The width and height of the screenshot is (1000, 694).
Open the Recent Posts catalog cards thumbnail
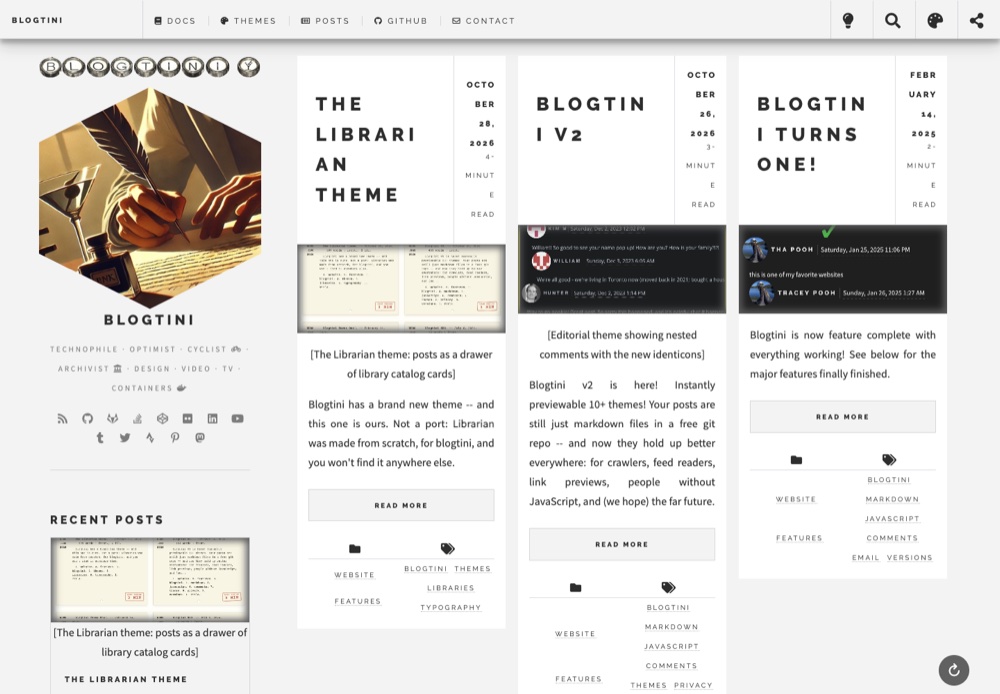[x=150, y=579]
